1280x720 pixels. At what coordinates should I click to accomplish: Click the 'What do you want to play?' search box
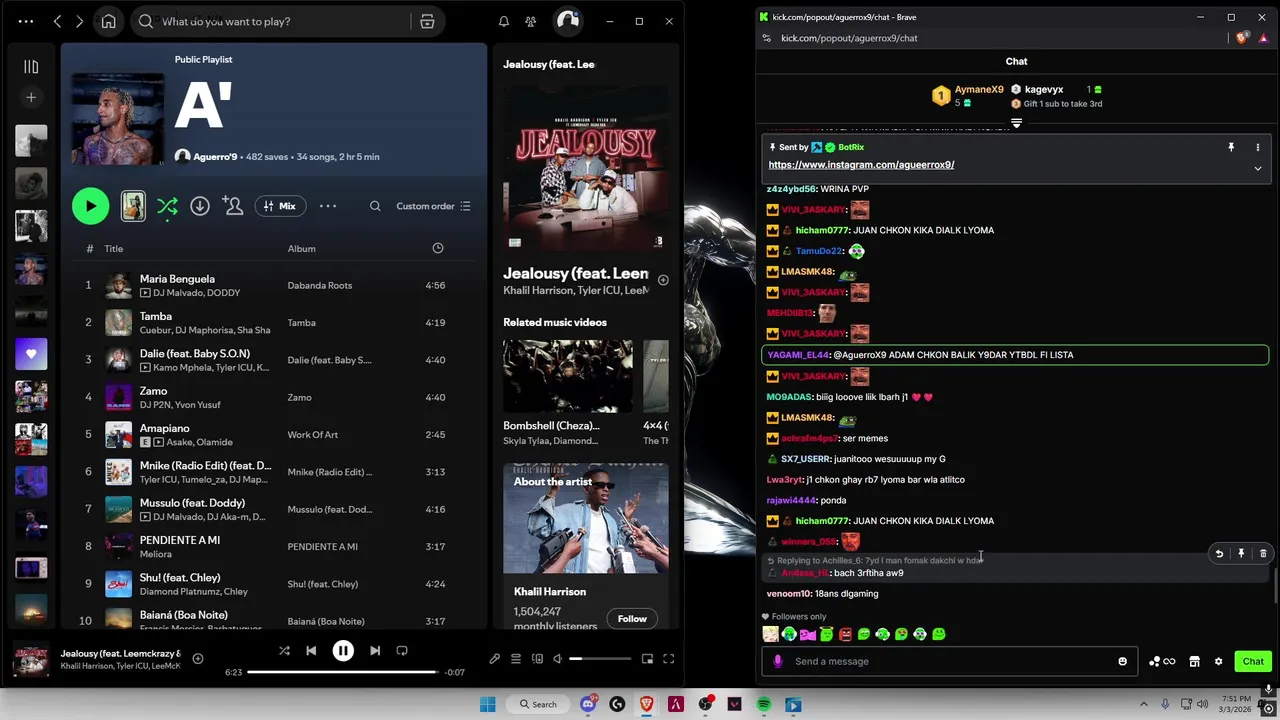[x=270, y=21]
